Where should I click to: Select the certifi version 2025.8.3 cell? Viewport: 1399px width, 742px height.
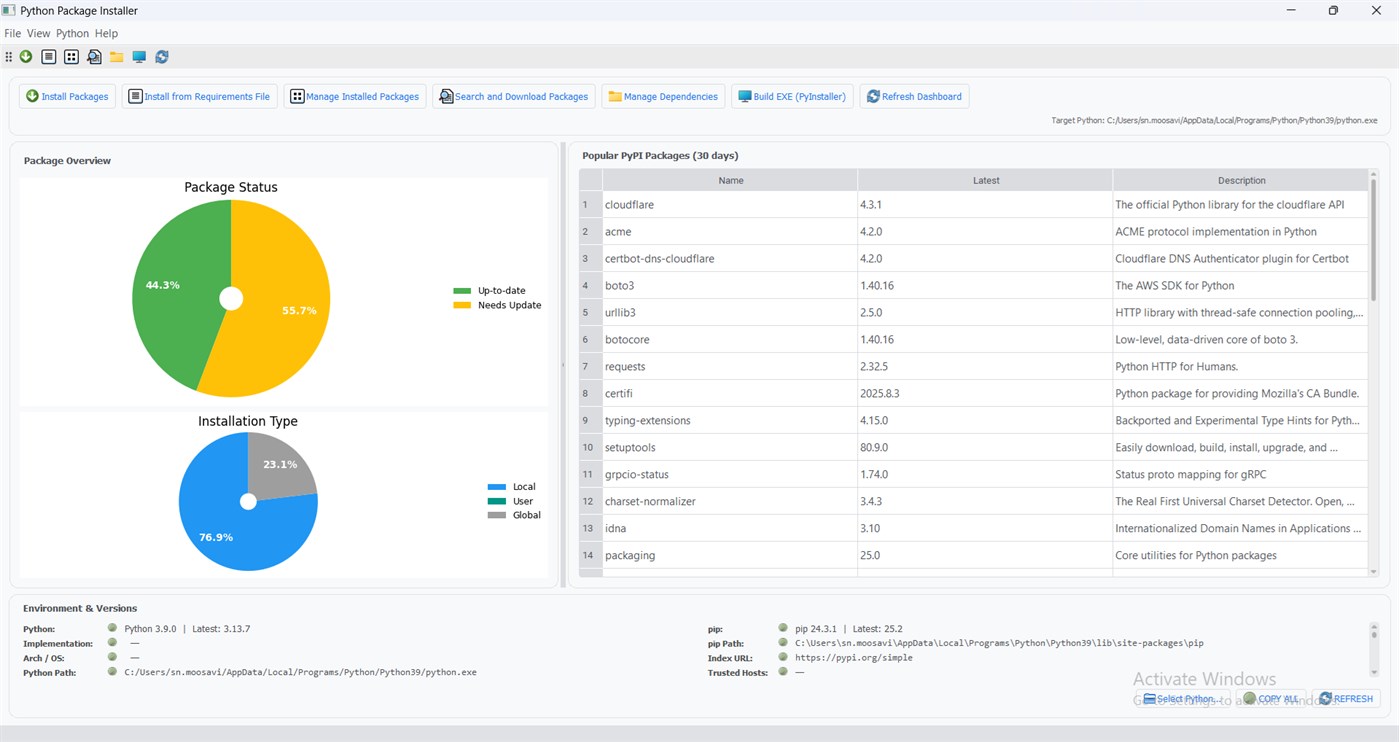point(985,393)
